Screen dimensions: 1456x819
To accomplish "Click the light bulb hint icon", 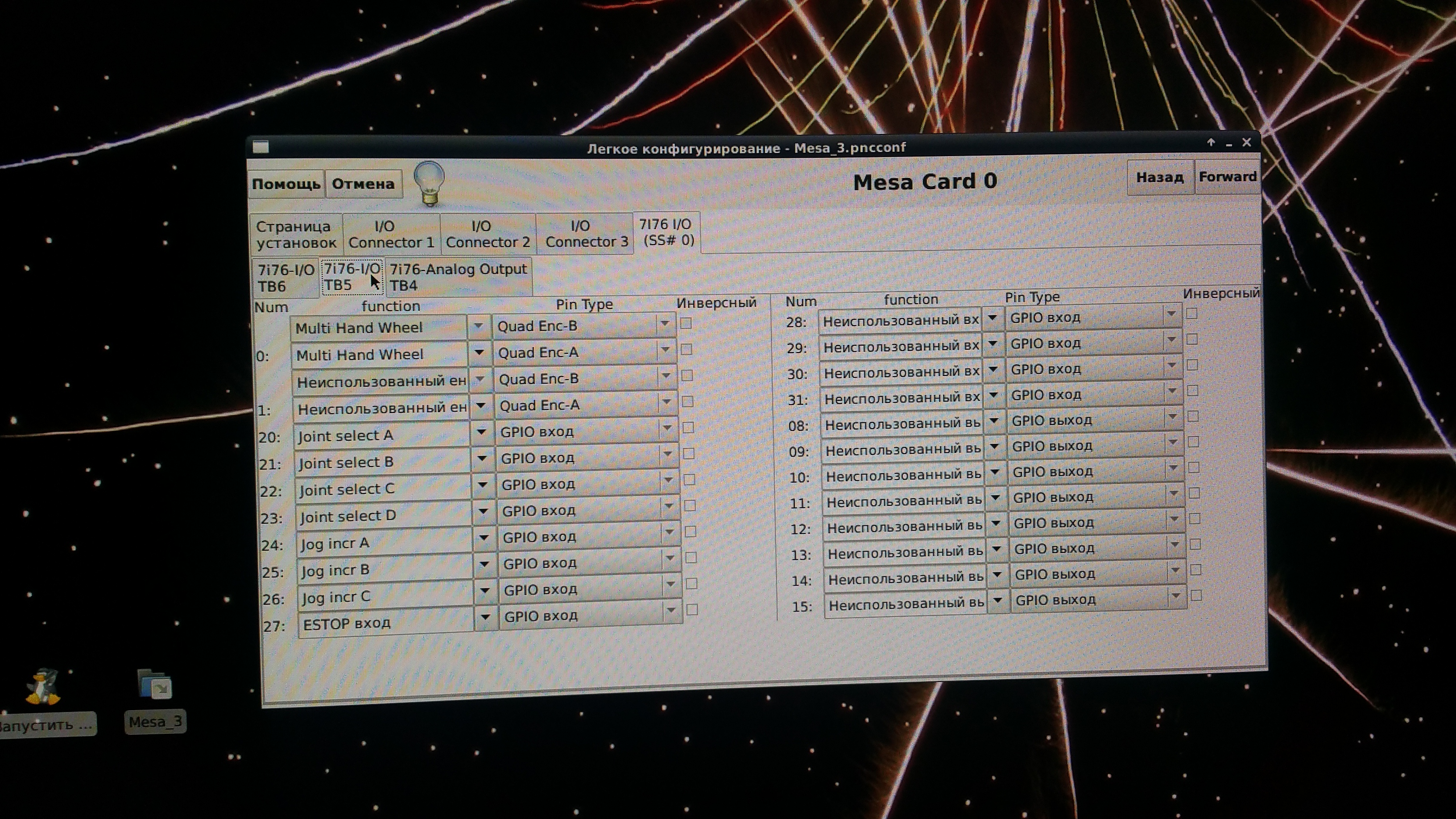I will (x=429, y=183).
